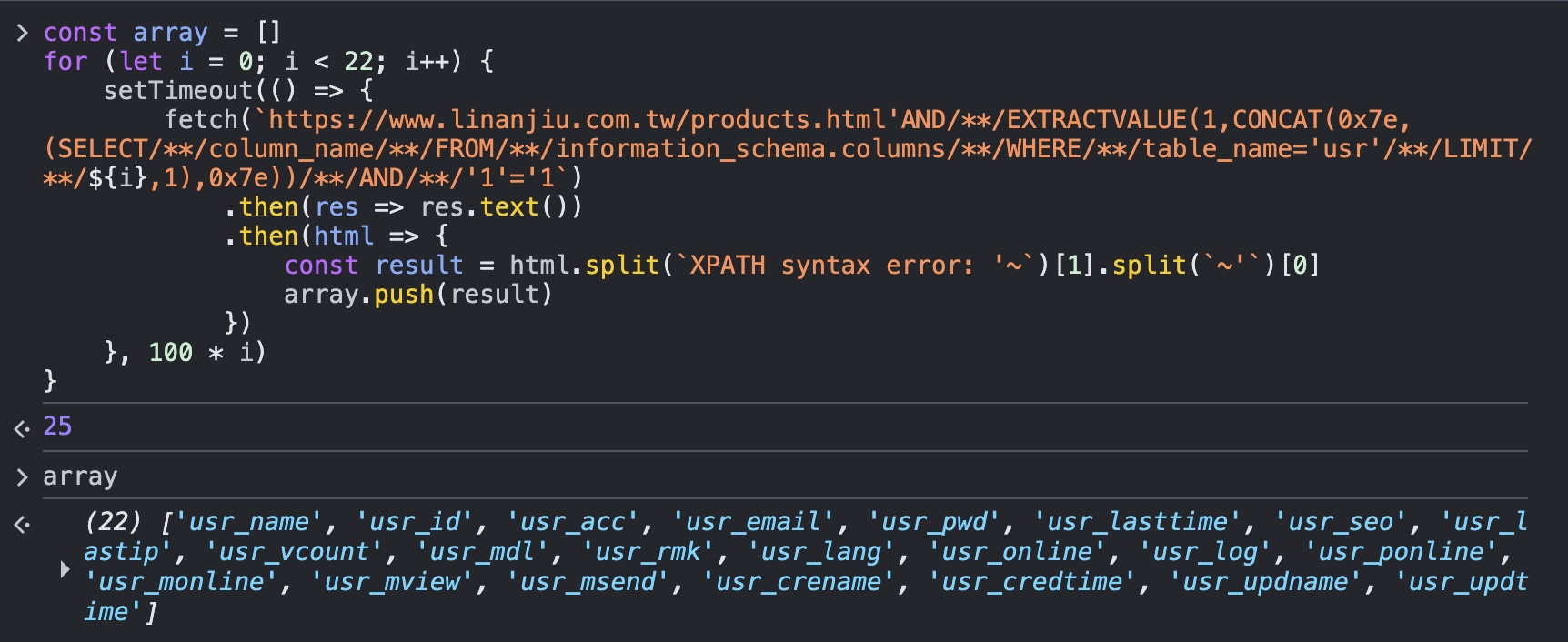Select the 'usr_log' array entry
1568x642 pixels.
pyautogui.click(x=1205, y=552)
